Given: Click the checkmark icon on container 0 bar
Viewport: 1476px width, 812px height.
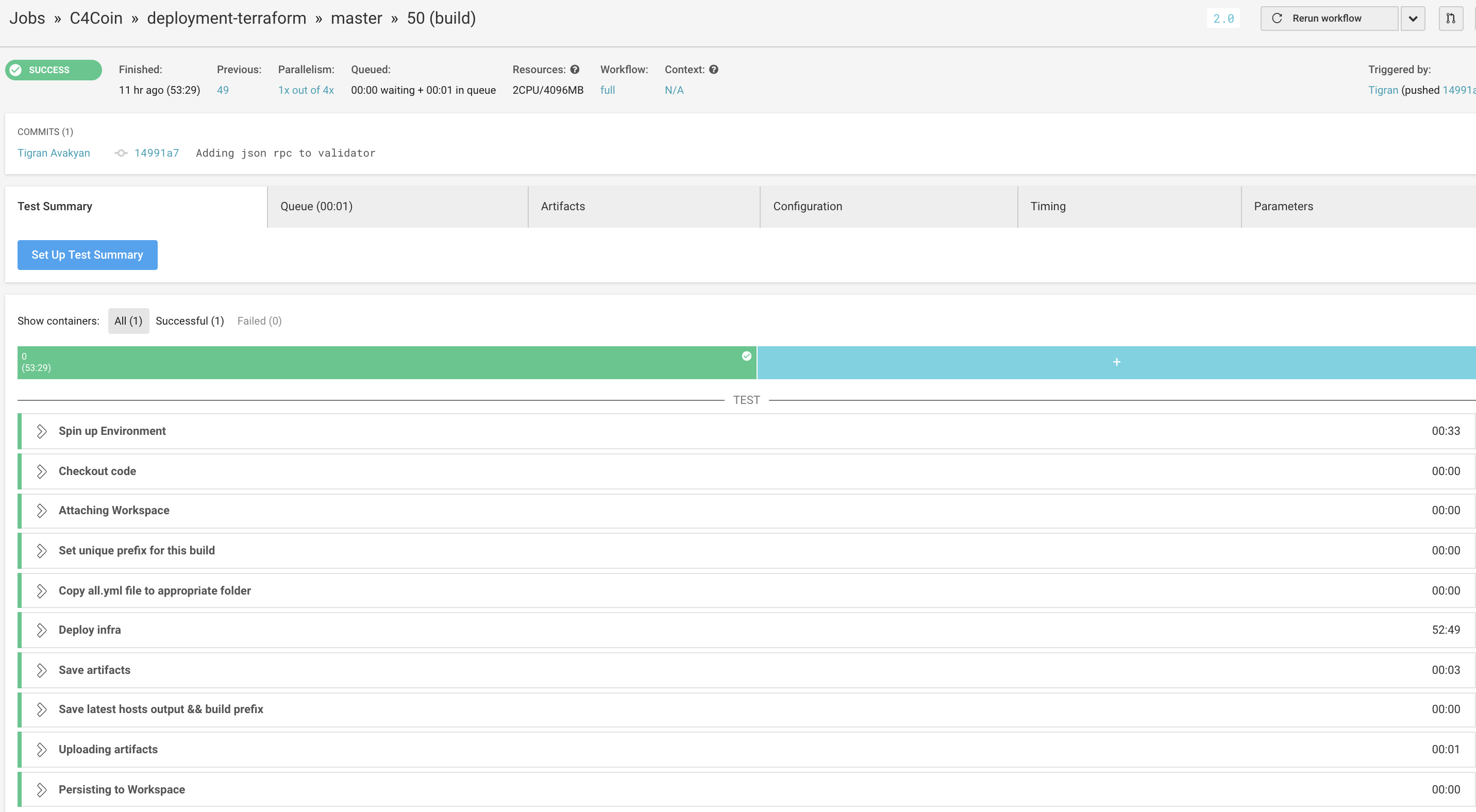Looking at the screenshot, I should click(x=746, y=356).
